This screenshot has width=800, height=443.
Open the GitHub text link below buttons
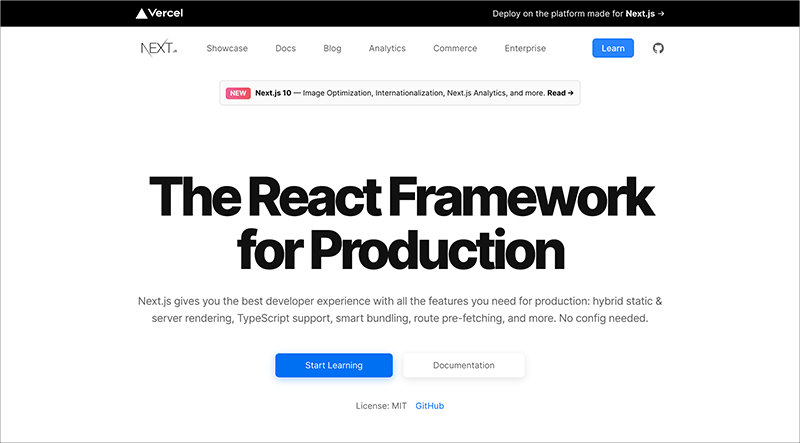click(x=429, y=406)
